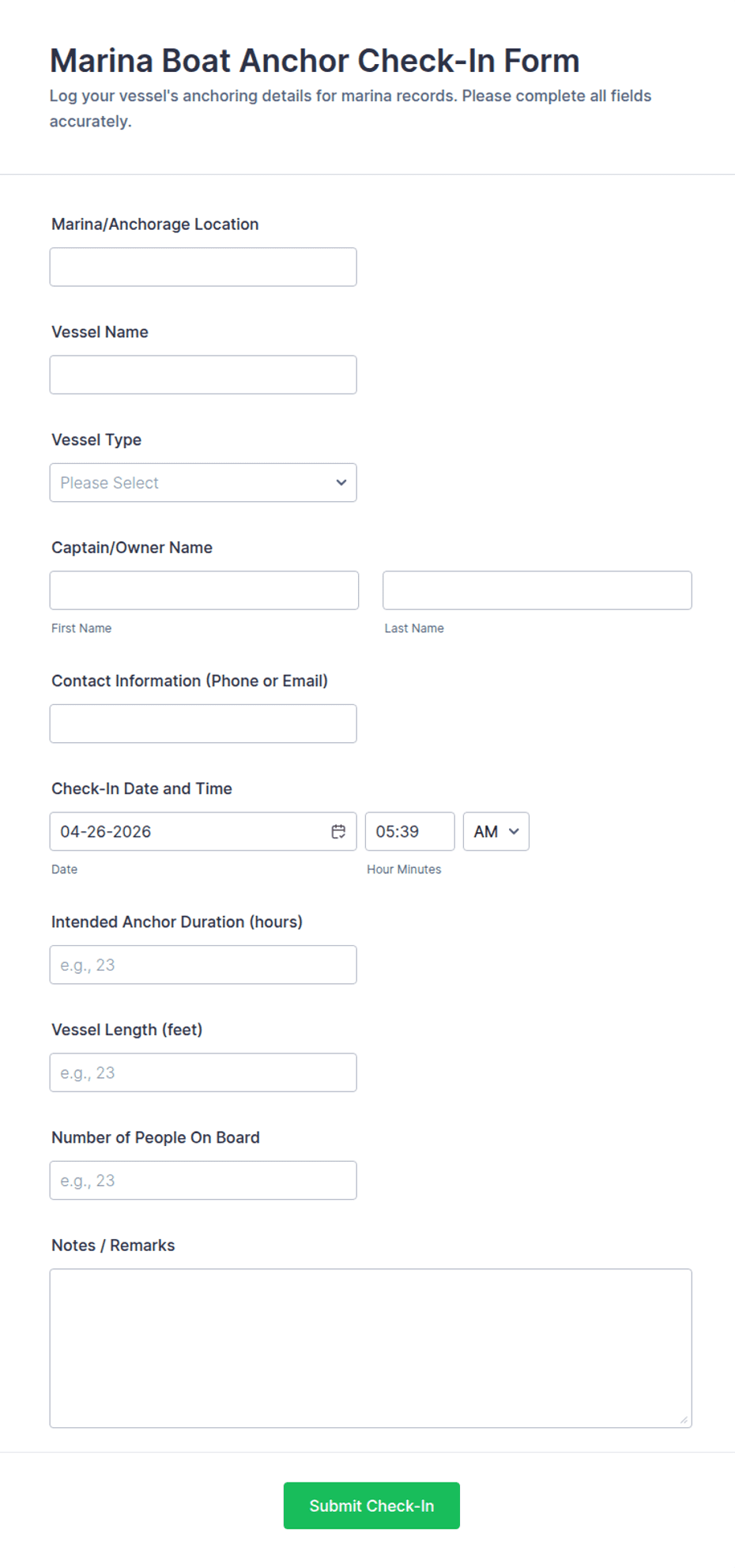Open the calendar date picker icon
The image size is (735, 1568).
[x=338, y=831]
